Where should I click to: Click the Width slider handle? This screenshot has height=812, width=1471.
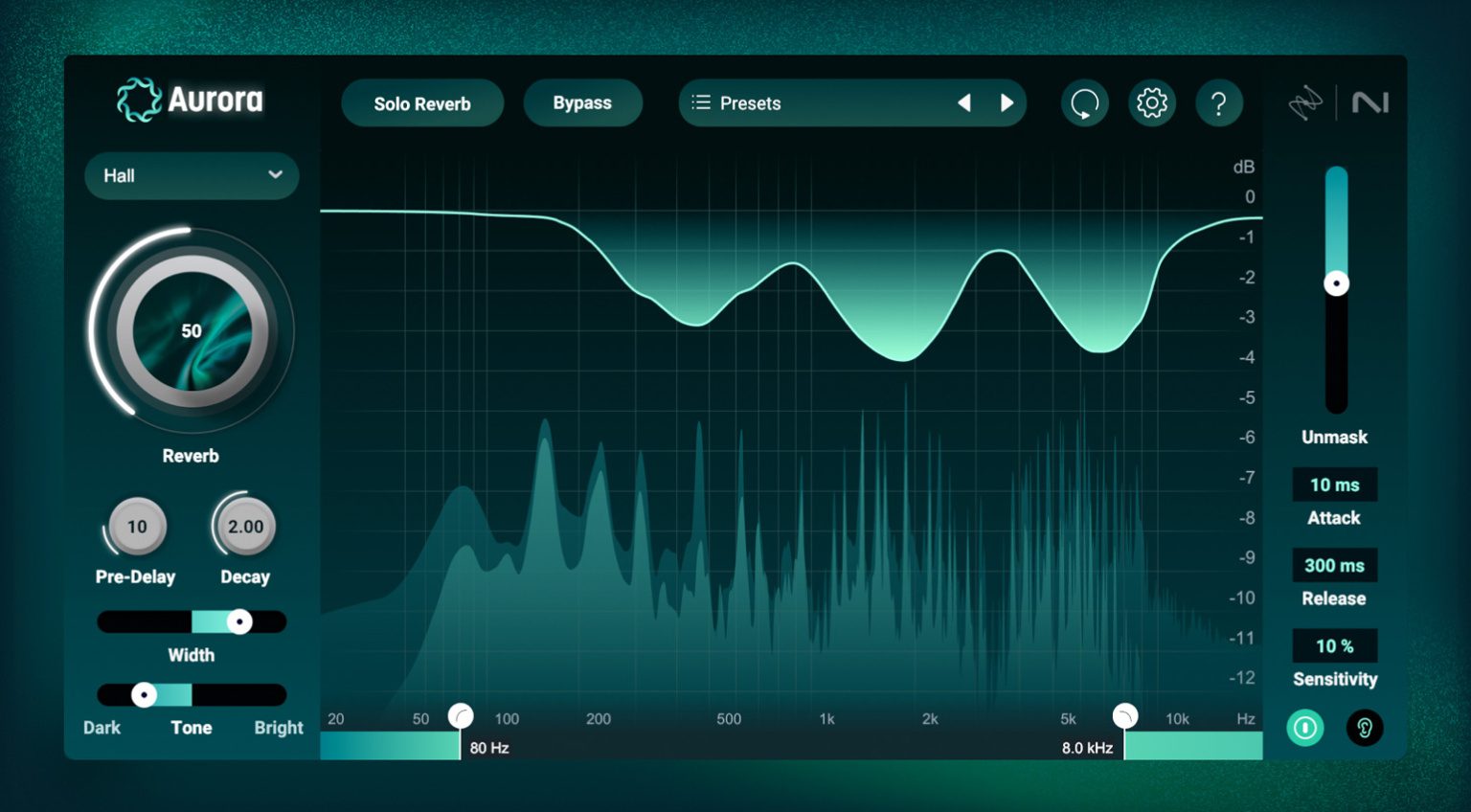(x=239, y=622)
